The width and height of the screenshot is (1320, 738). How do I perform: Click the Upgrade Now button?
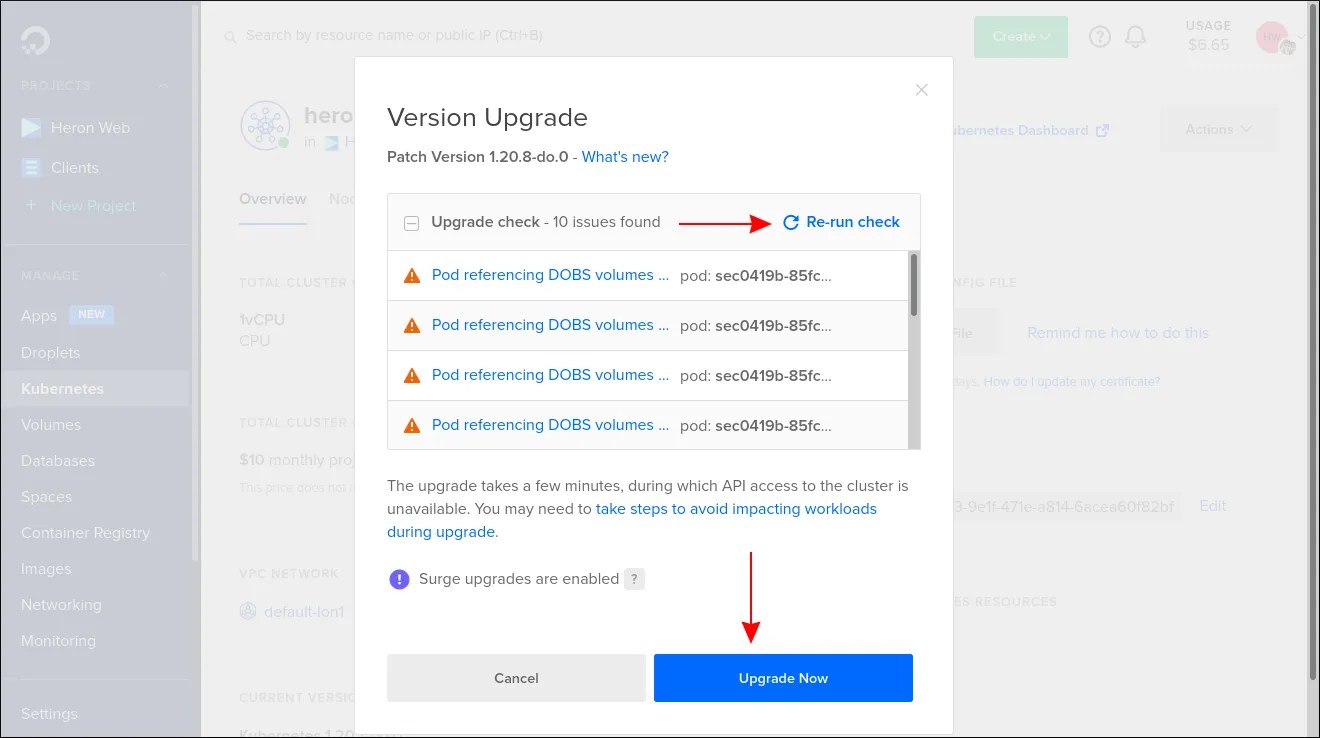click(783, 678)
